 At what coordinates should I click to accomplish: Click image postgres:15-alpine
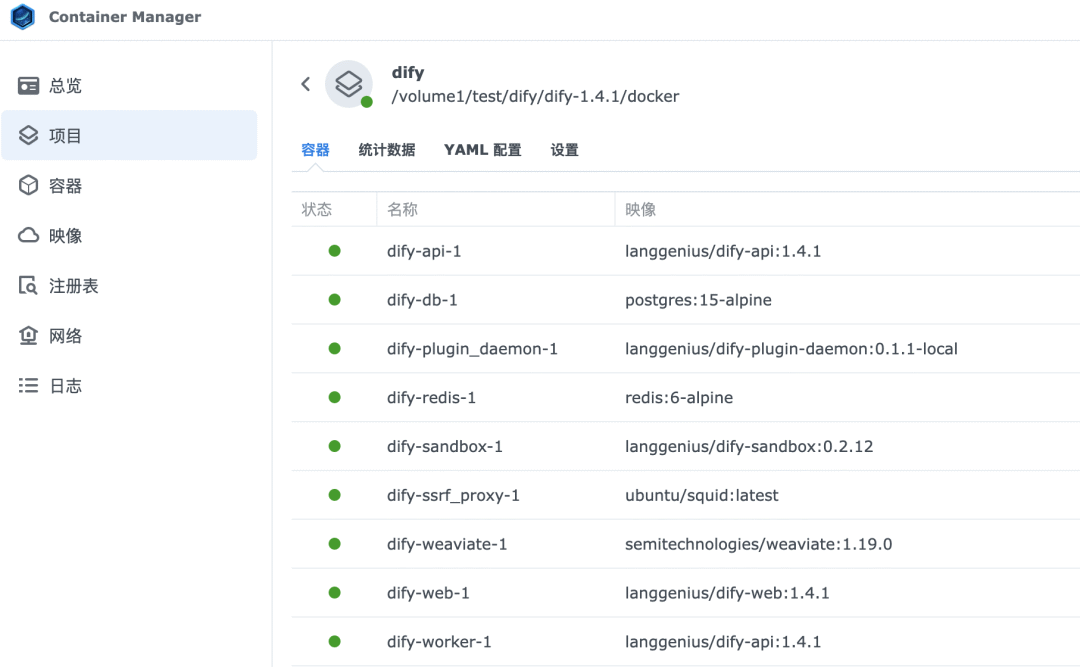[x=698, y=300]
